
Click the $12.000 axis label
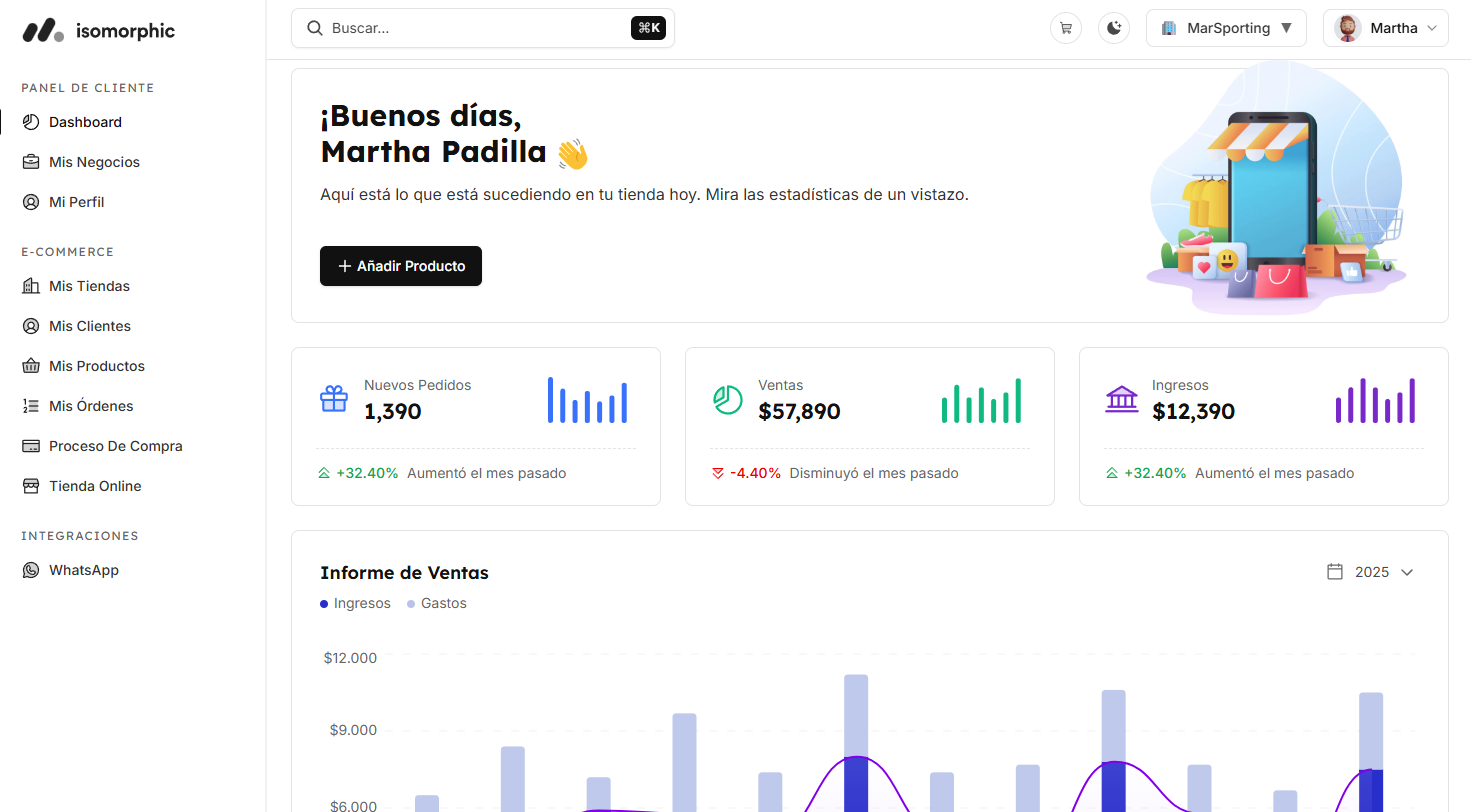click(x=350, y=658)
